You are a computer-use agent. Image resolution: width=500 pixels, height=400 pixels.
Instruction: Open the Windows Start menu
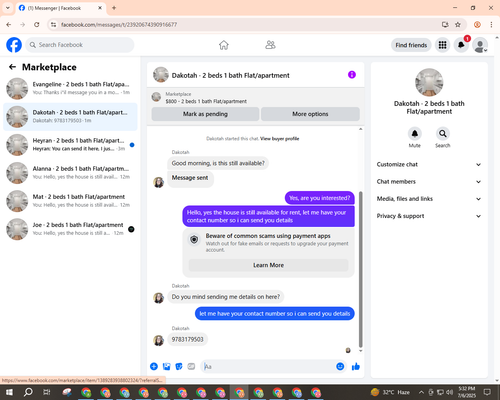coord(9,392)
